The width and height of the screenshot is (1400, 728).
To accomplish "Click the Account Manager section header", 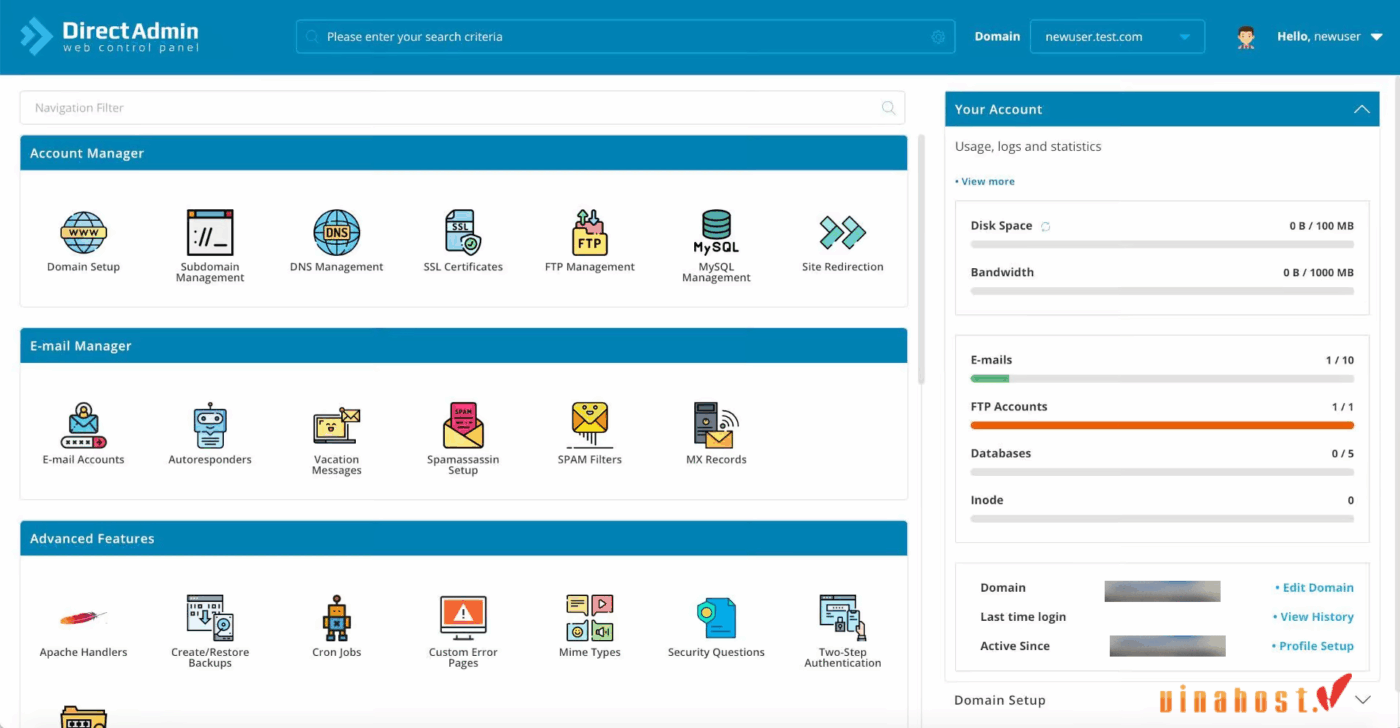I will (464, 153).
